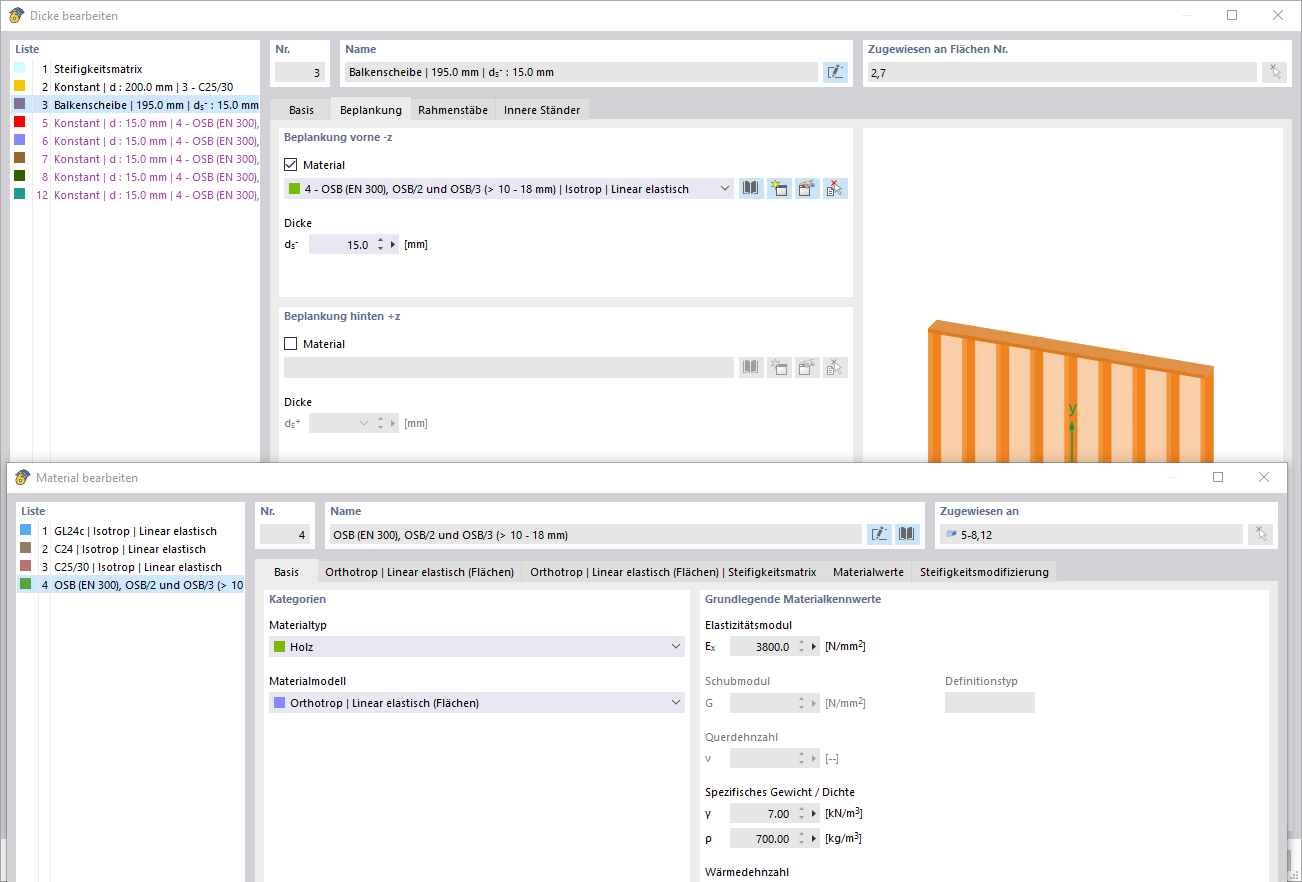Screen dimensions: 1302x882
Task: Click edit material icon for front sheathing
Action: 807,188
